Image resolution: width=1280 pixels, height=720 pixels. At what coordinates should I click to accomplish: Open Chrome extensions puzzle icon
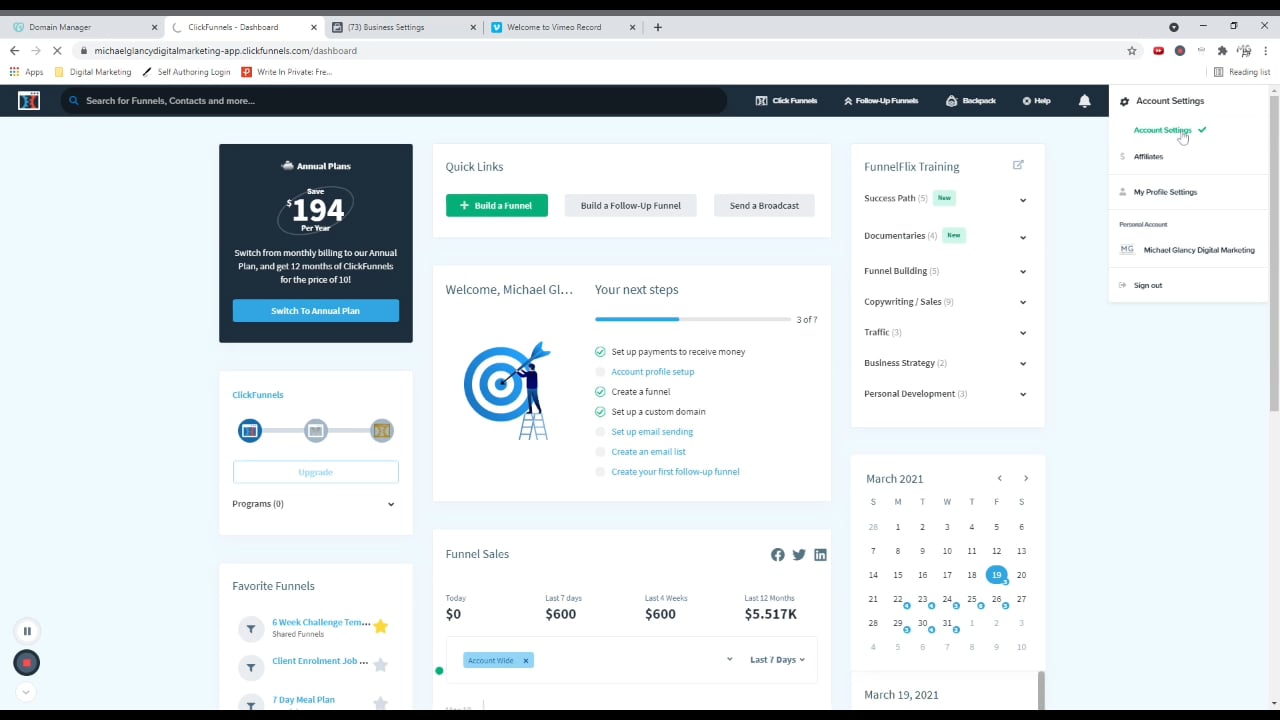[1222, 51]
